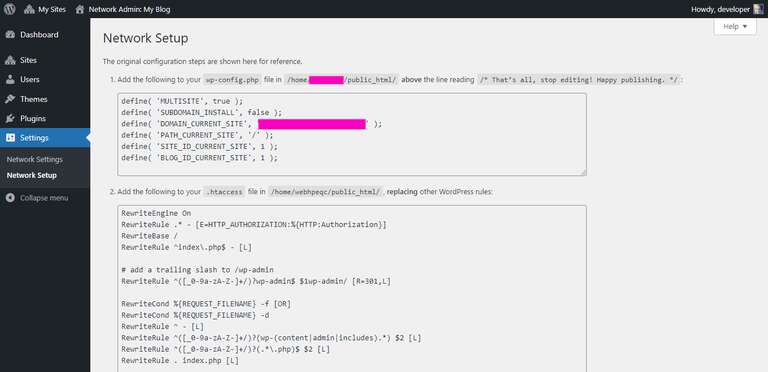Click the Plugins plug icon
The height and width of the screenshot is (372, 768).
tap(10, 118)
